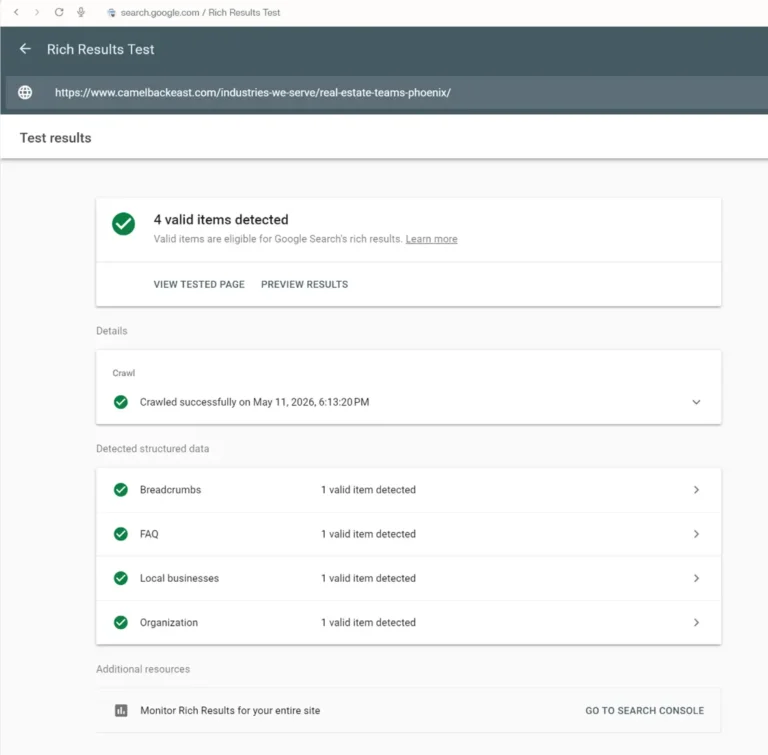Click green check icon for Organization
This screenshot has height=755, width=768.
[121, 622]
